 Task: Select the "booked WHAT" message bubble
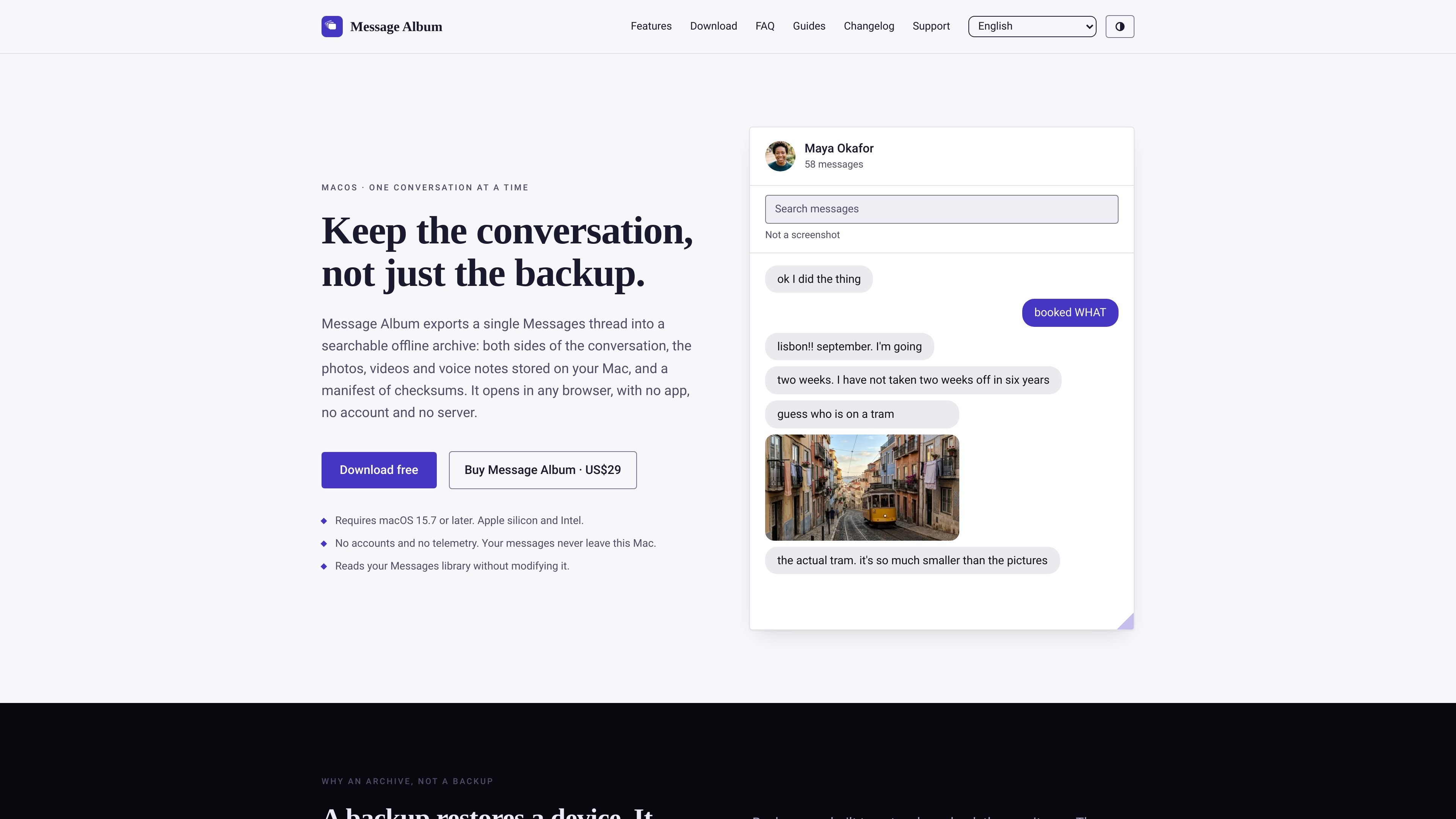(1070, 312)
